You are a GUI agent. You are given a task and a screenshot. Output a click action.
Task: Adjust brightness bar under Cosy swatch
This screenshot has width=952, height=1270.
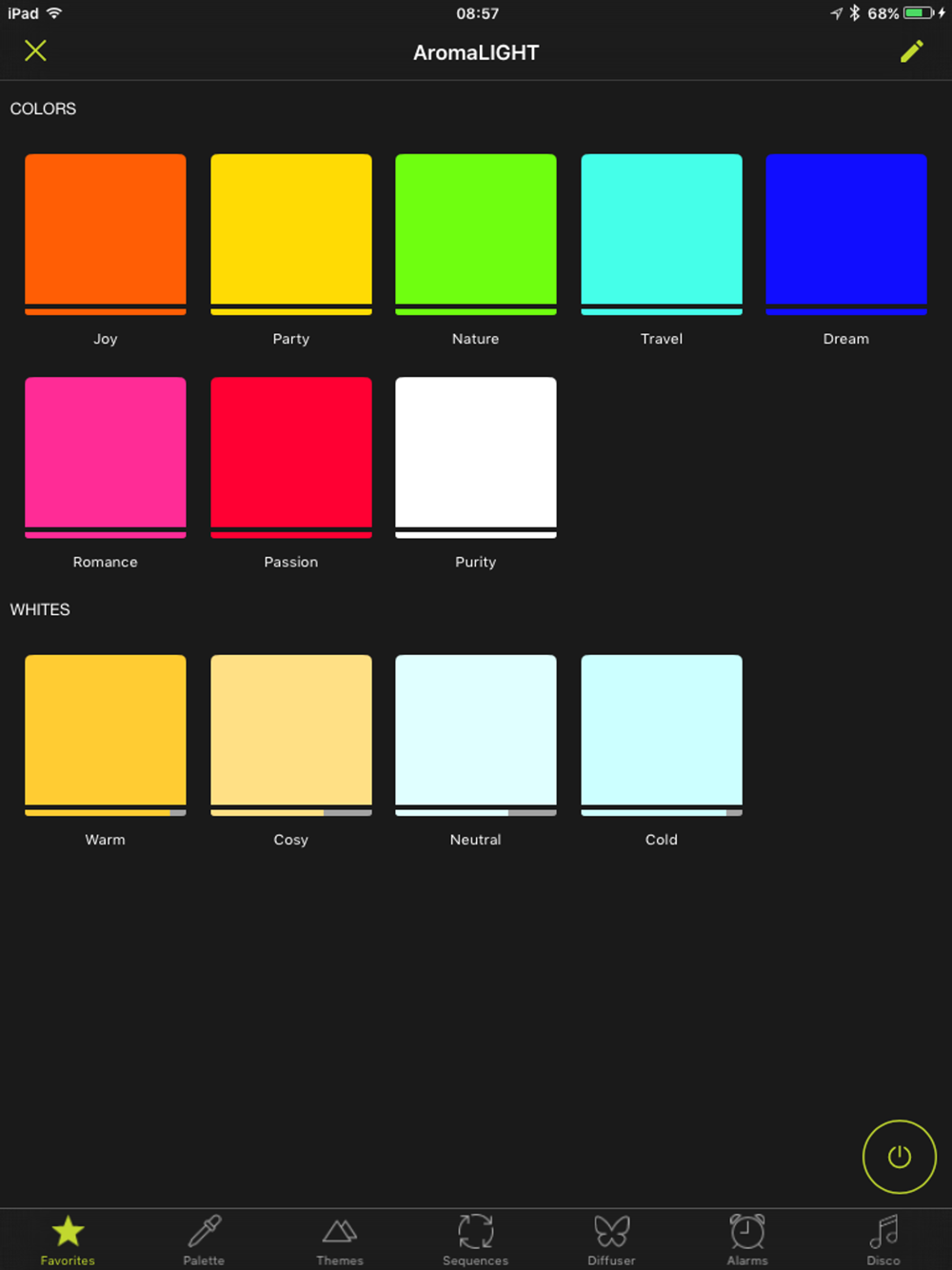pyautogui.click(x=291, y=813)
